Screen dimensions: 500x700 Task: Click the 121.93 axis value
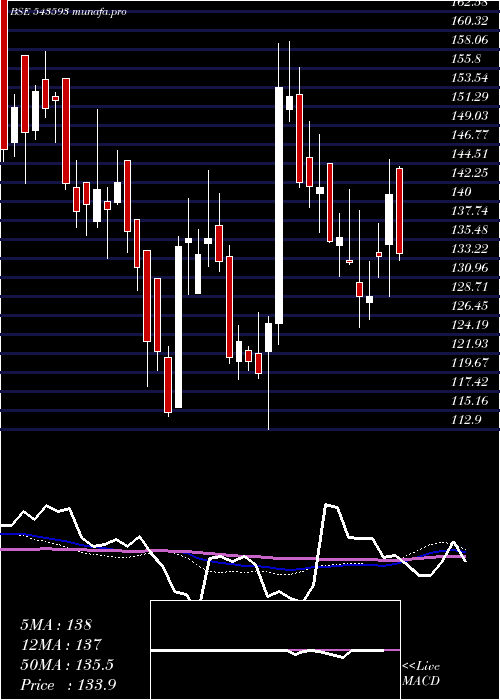point(470,344)
